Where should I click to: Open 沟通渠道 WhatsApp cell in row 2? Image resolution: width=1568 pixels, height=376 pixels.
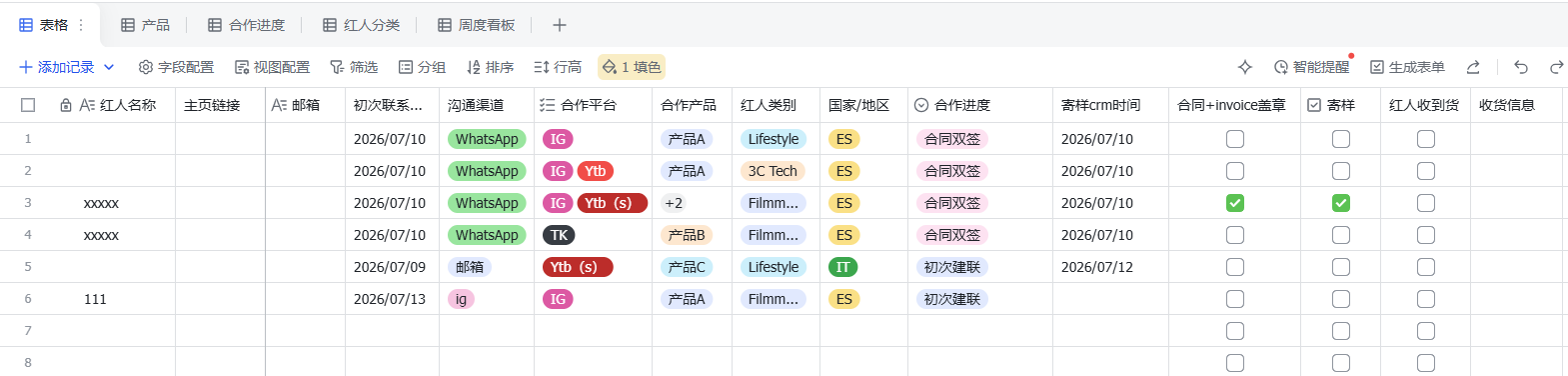pos(487,171)
